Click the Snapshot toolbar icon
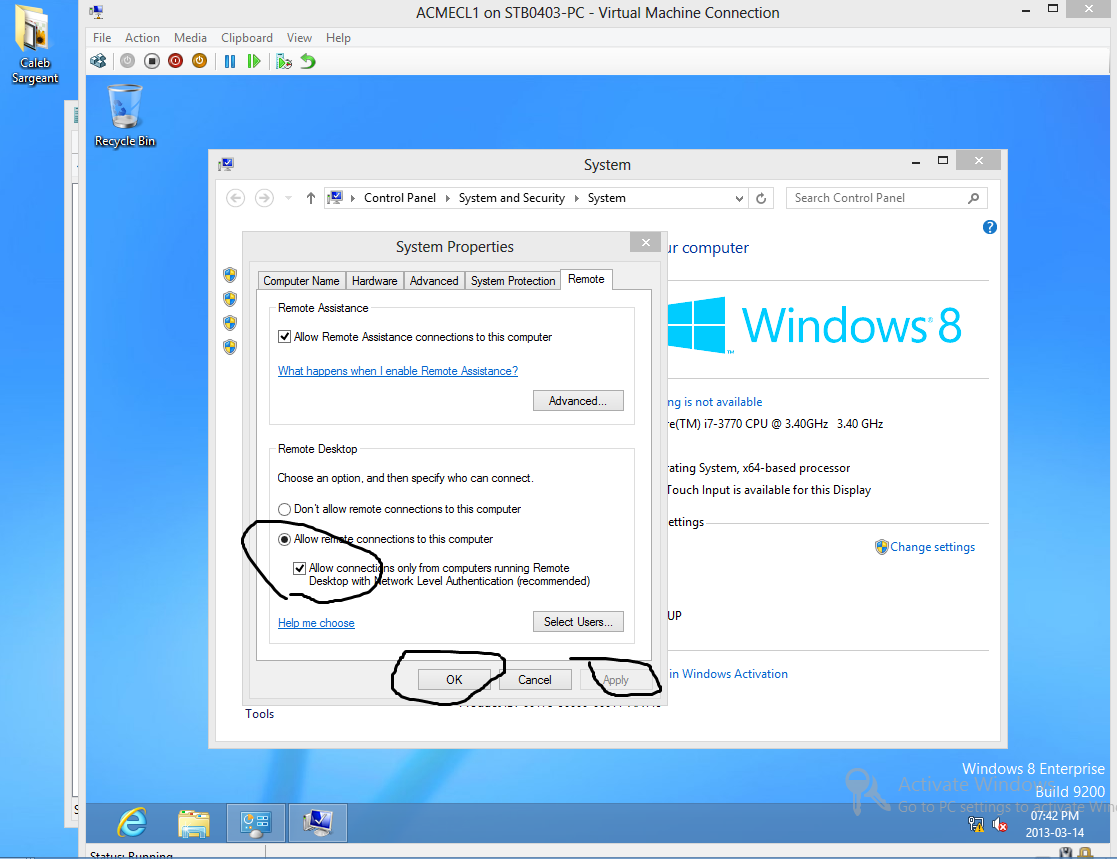This screenshot has height=859, width=1117. coord(284,61)
